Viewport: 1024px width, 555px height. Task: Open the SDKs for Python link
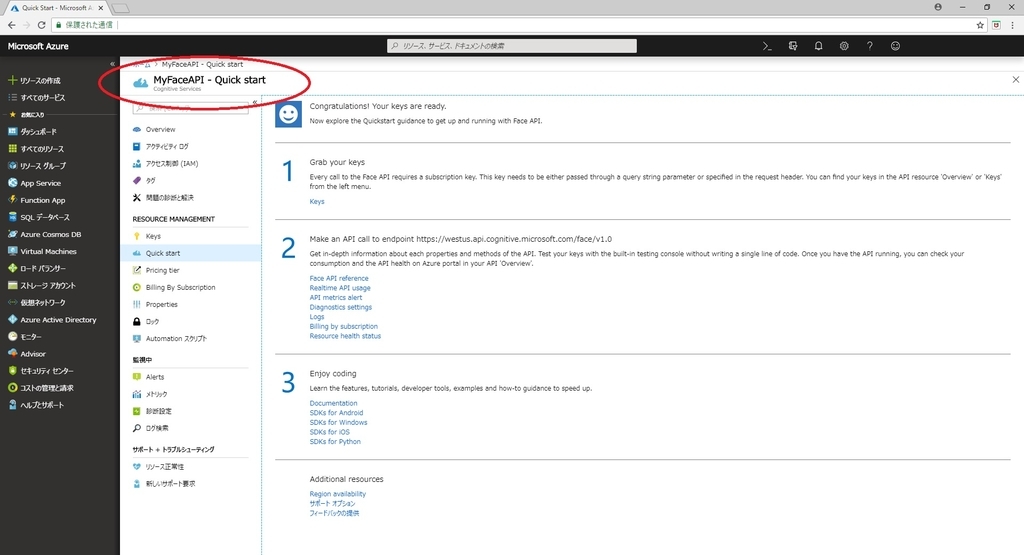point(335,441)
